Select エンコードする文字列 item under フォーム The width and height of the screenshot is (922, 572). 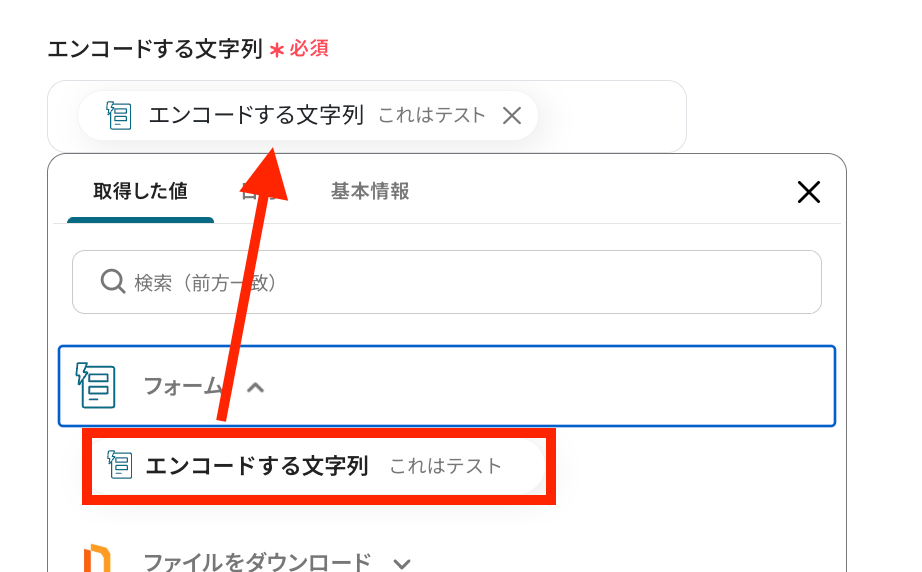pos(257,466)
